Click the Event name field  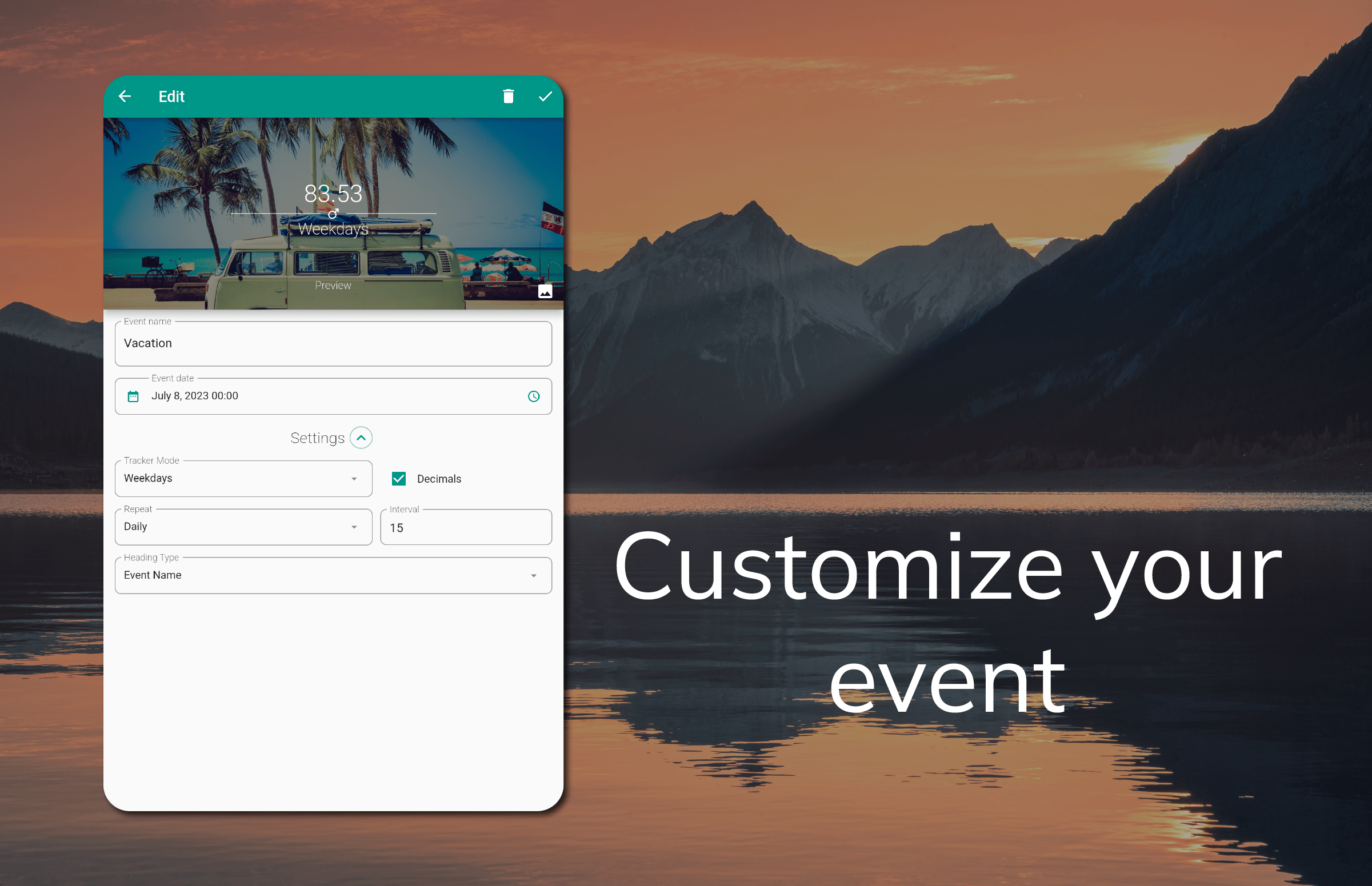point(333,343)
